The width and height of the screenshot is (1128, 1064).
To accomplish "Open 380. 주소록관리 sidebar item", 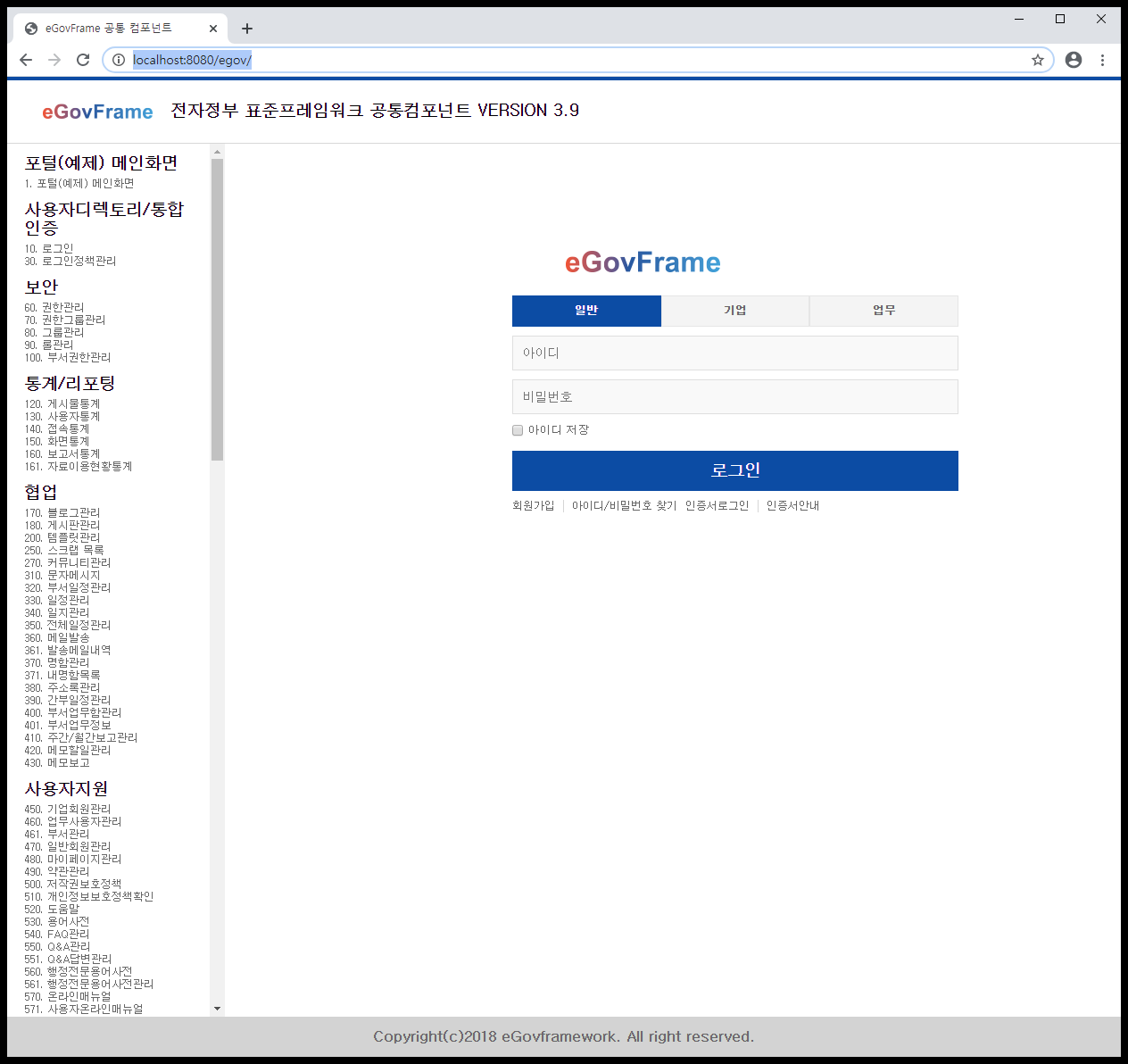I will [62, 687].
